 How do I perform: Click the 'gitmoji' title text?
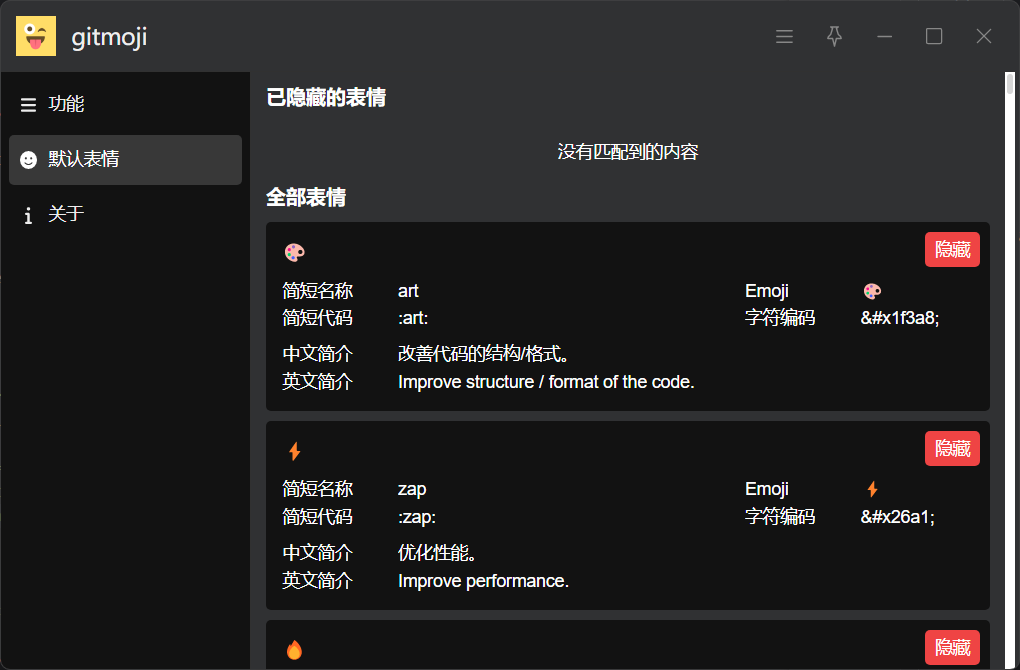tap(109, 37)
